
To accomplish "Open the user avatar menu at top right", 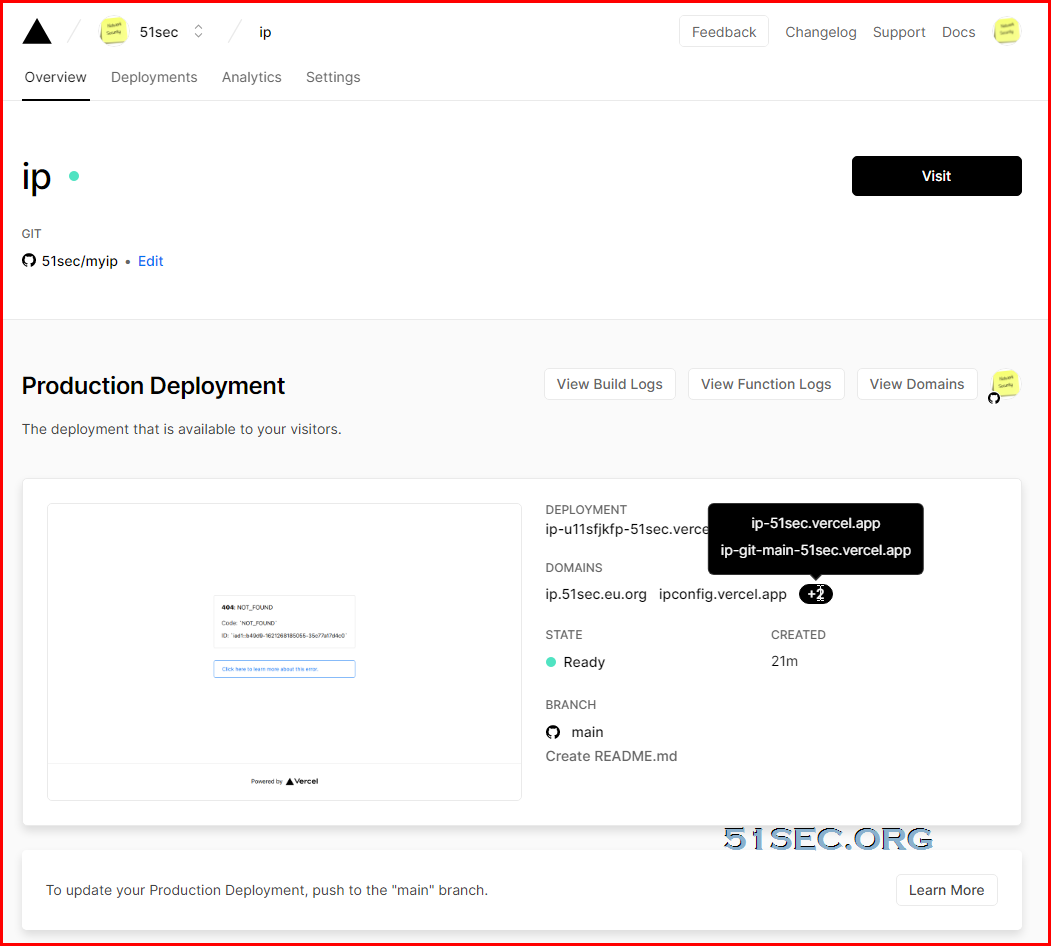I will pos(1007,32).
